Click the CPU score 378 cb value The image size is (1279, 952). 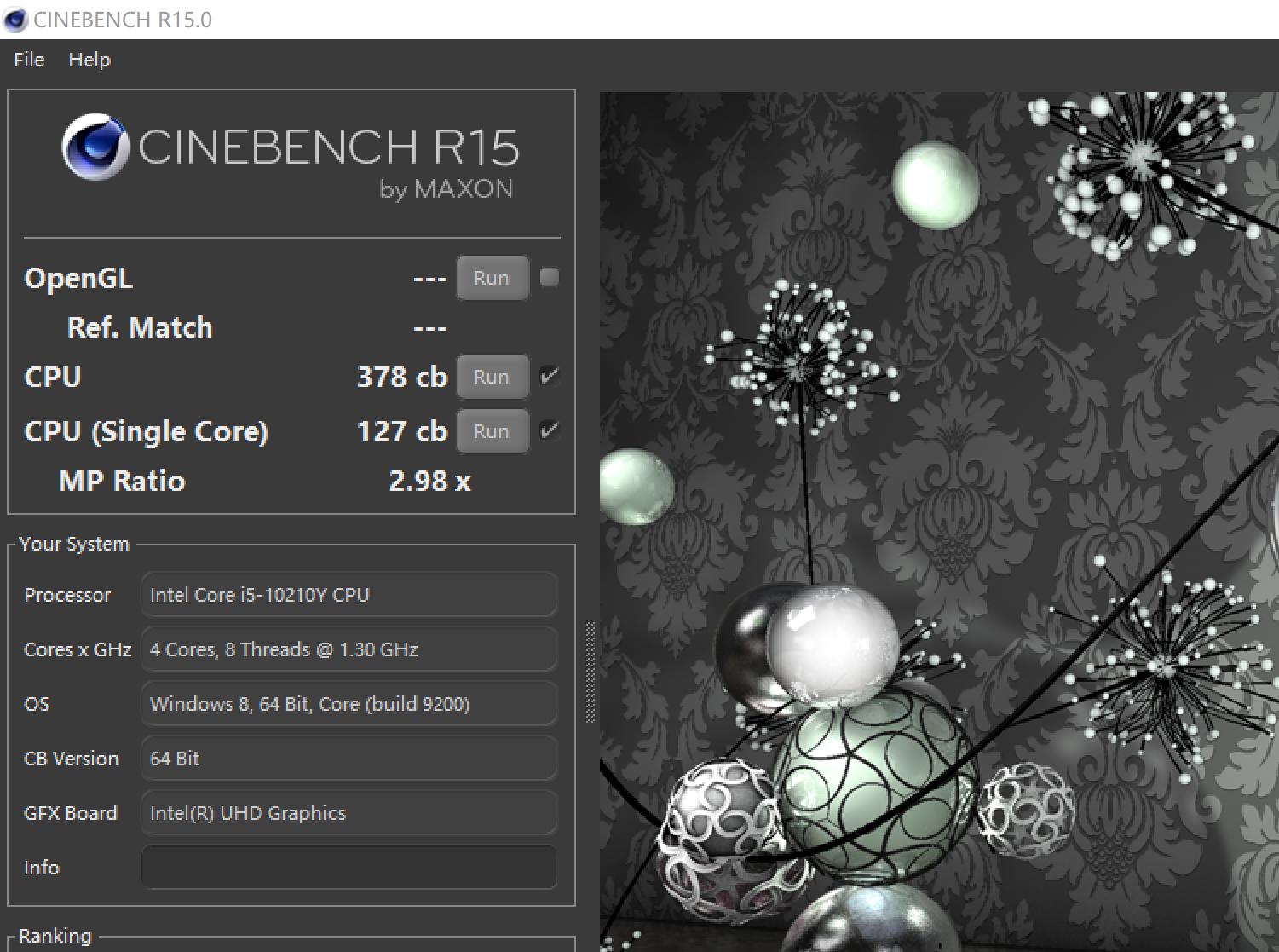pos(401,377)
